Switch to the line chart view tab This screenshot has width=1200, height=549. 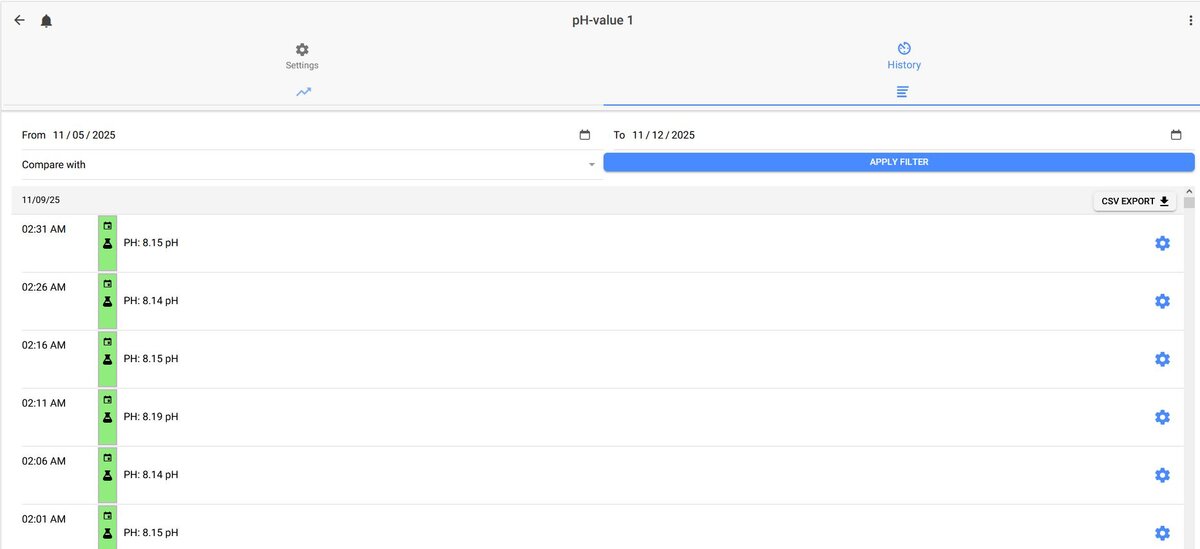pos(303,92)
